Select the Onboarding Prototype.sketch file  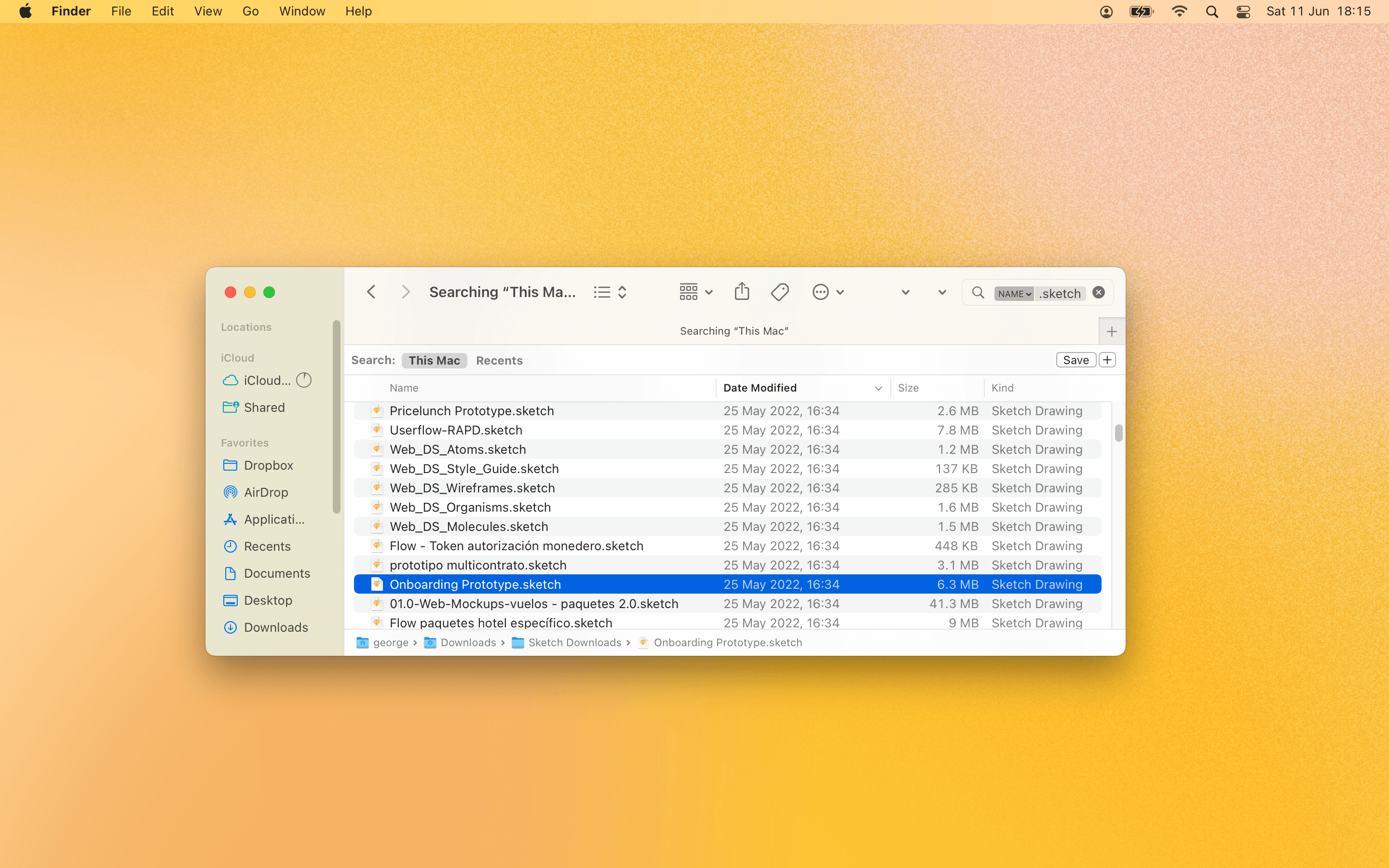click(474, 584)
